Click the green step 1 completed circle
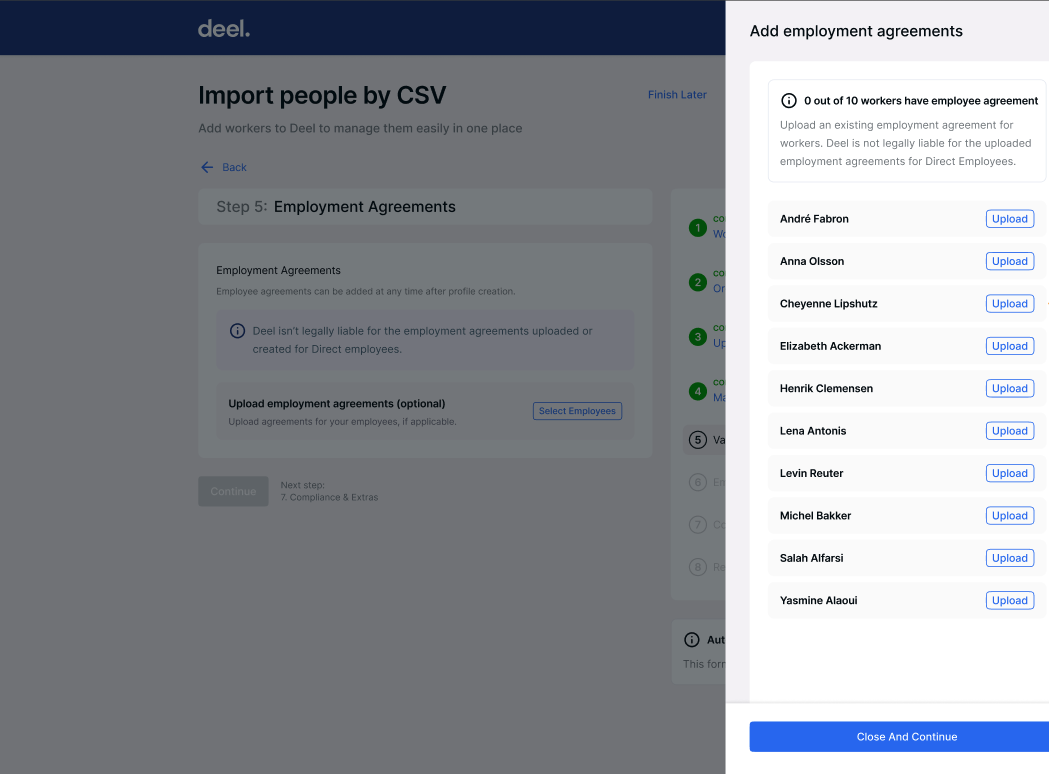 (698, 228)
